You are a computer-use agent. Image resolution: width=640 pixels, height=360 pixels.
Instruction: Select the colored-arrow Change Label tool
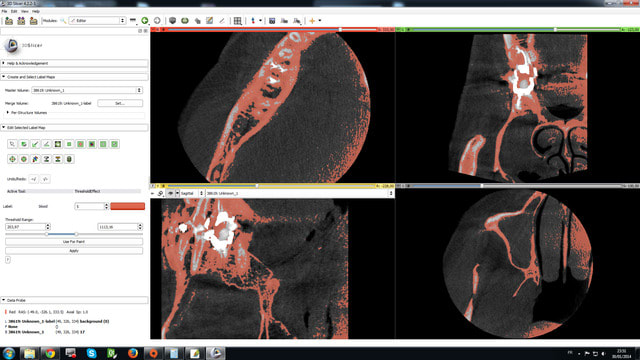click(35, 159)
